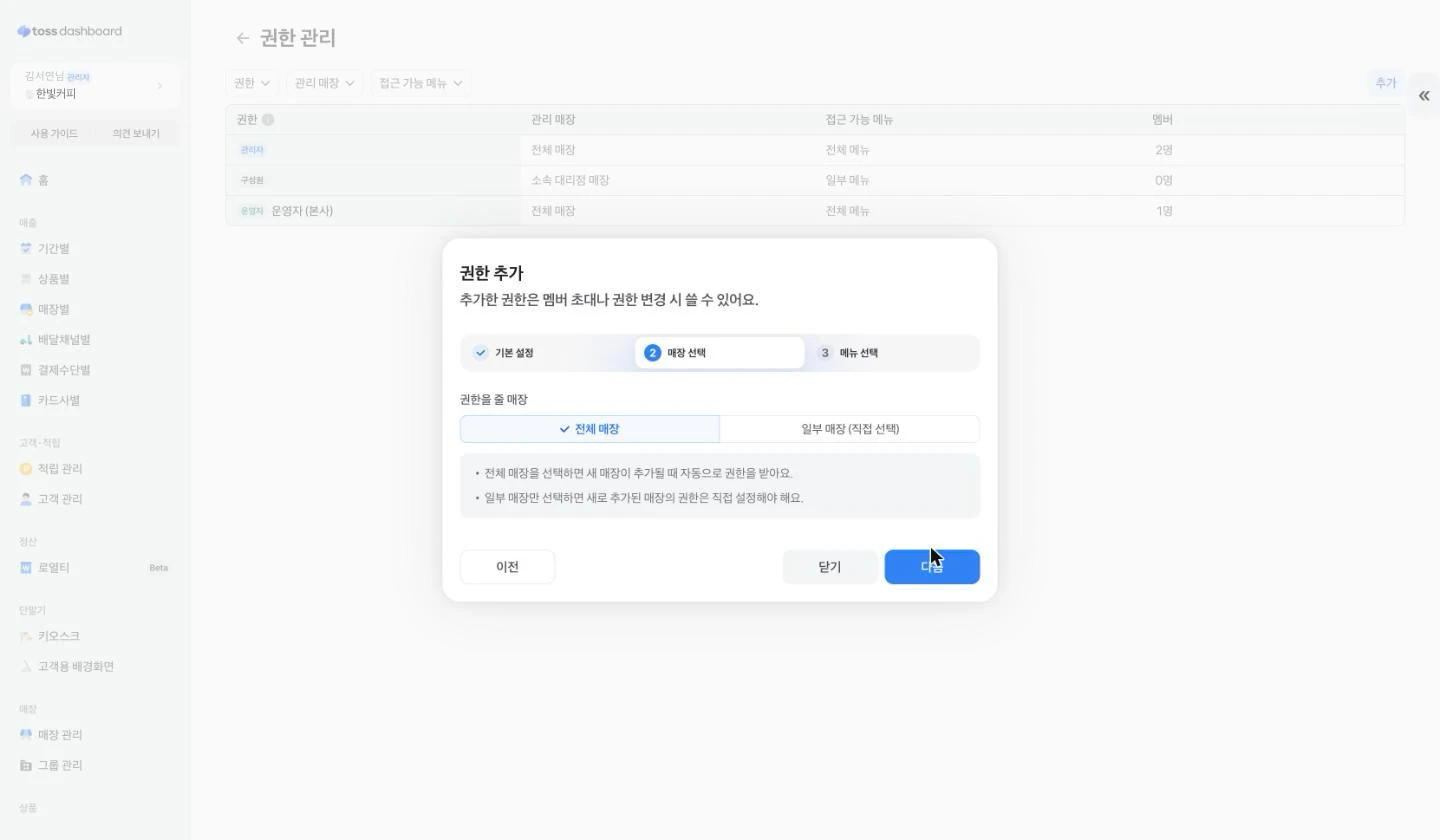This screenshot has height=840, width=1440.
Task: Click the 접근 가능 메뉴 column header
Action: (859, 120)
